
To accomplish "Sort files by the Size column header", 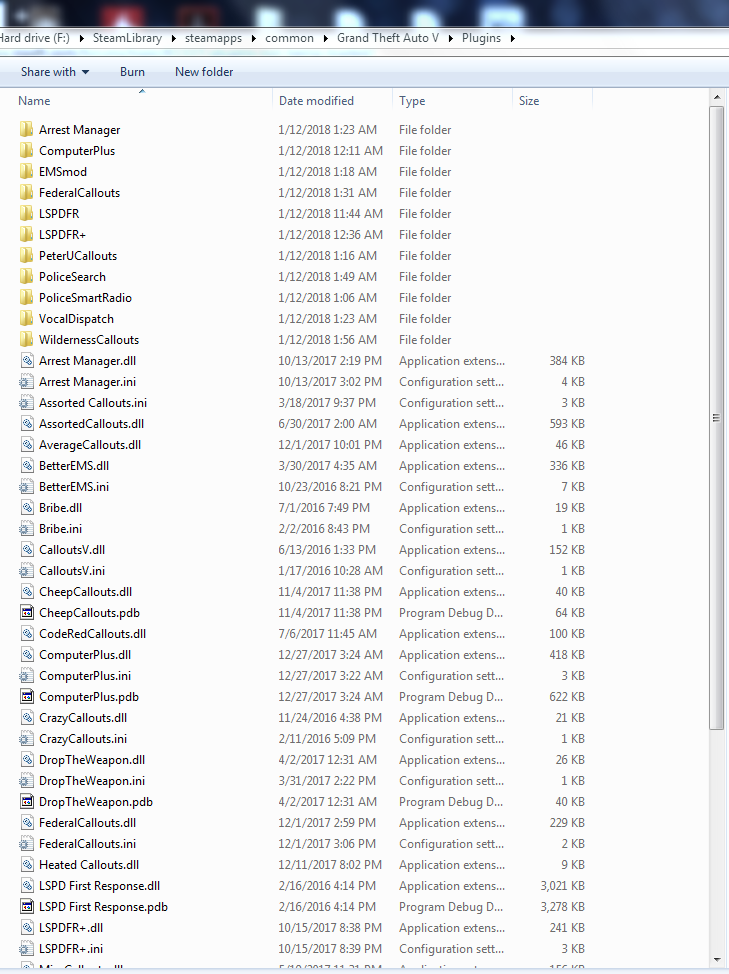I will [552, 101].
